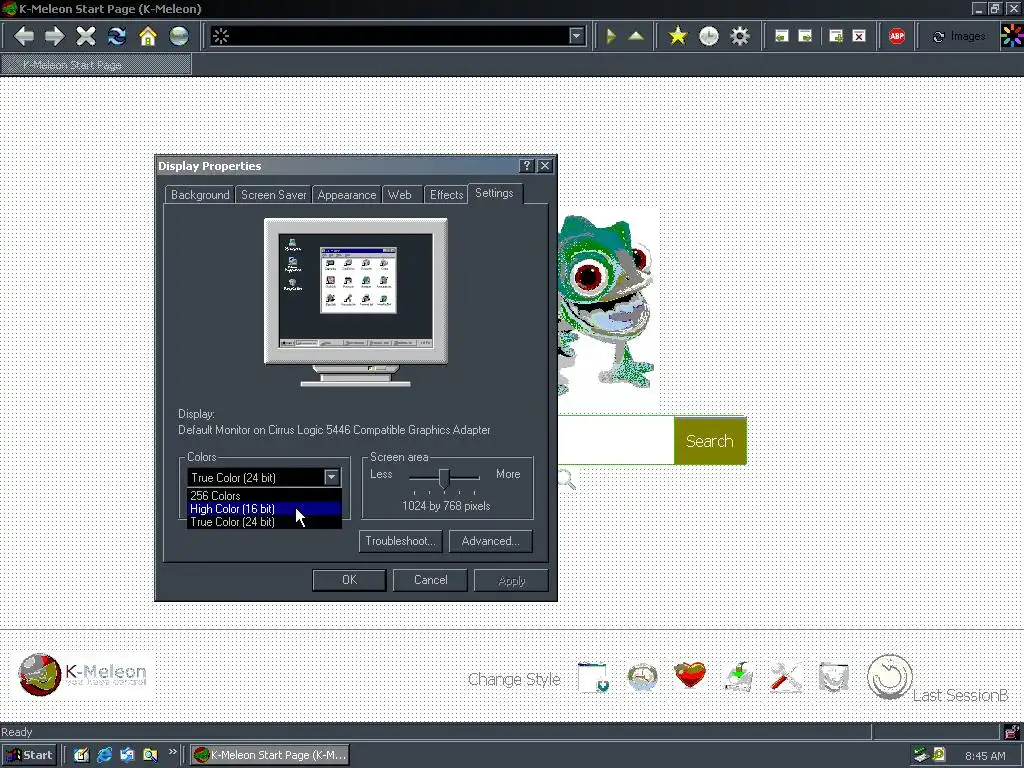The height and width of the screenshot is (768, 1024).
Task: Open the Windows Start menu
Action: [x=29, y=755]
